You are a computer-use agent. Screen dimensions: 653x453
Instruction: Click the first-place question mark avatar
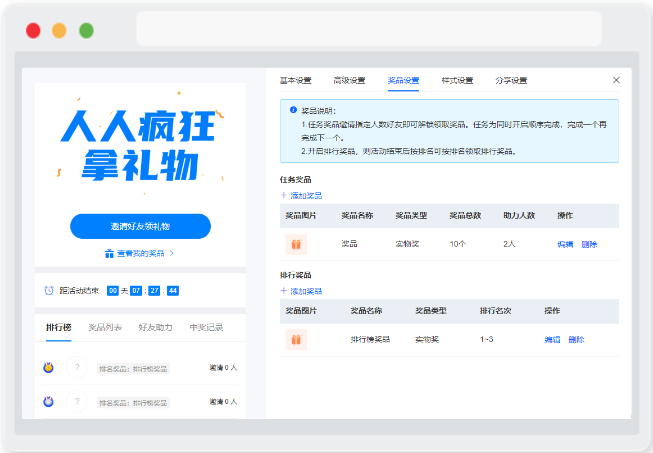pyautogui.click(x=77, y=367)
